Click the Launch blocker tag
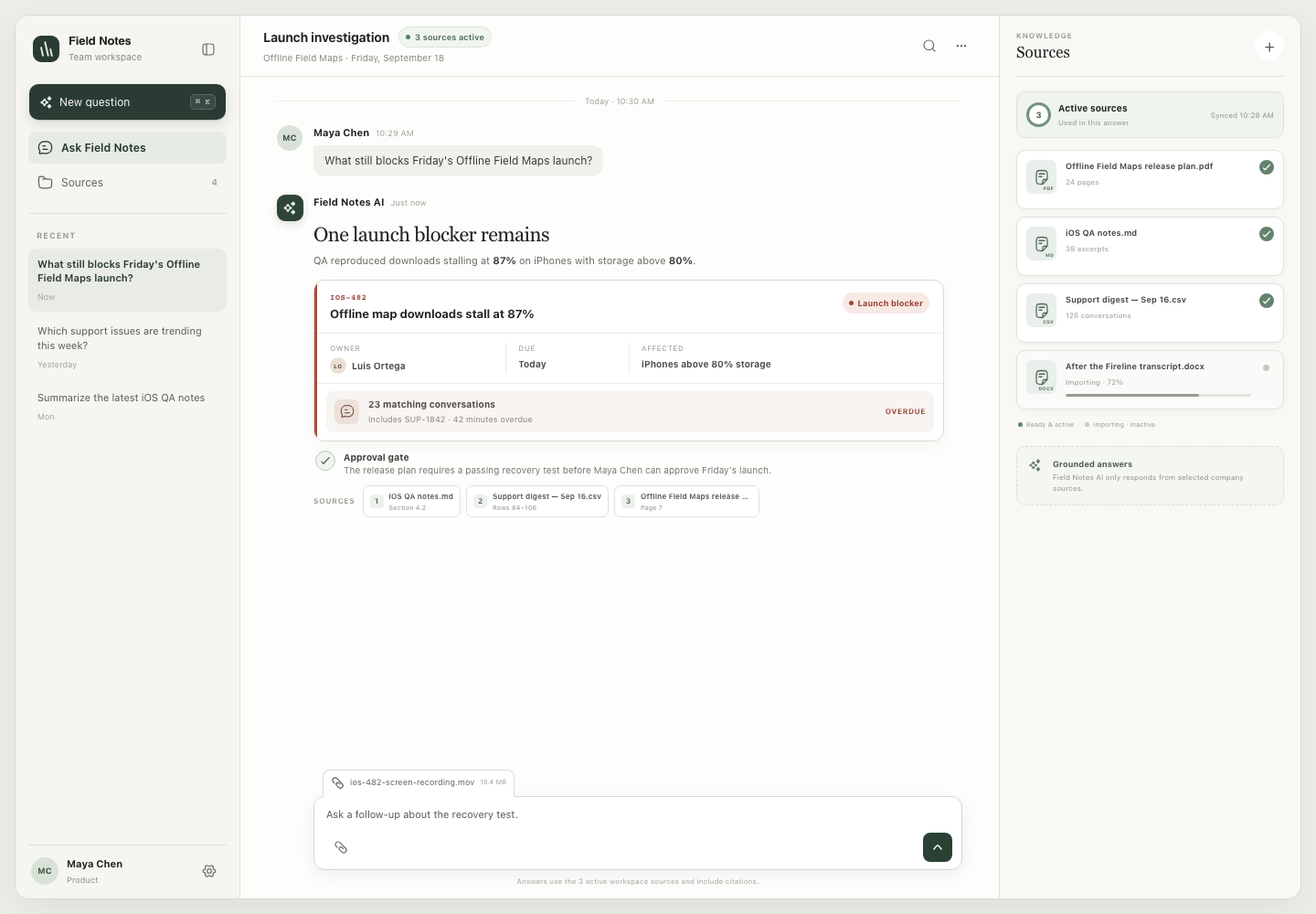The image size is (1316, 914). [886, 303]
